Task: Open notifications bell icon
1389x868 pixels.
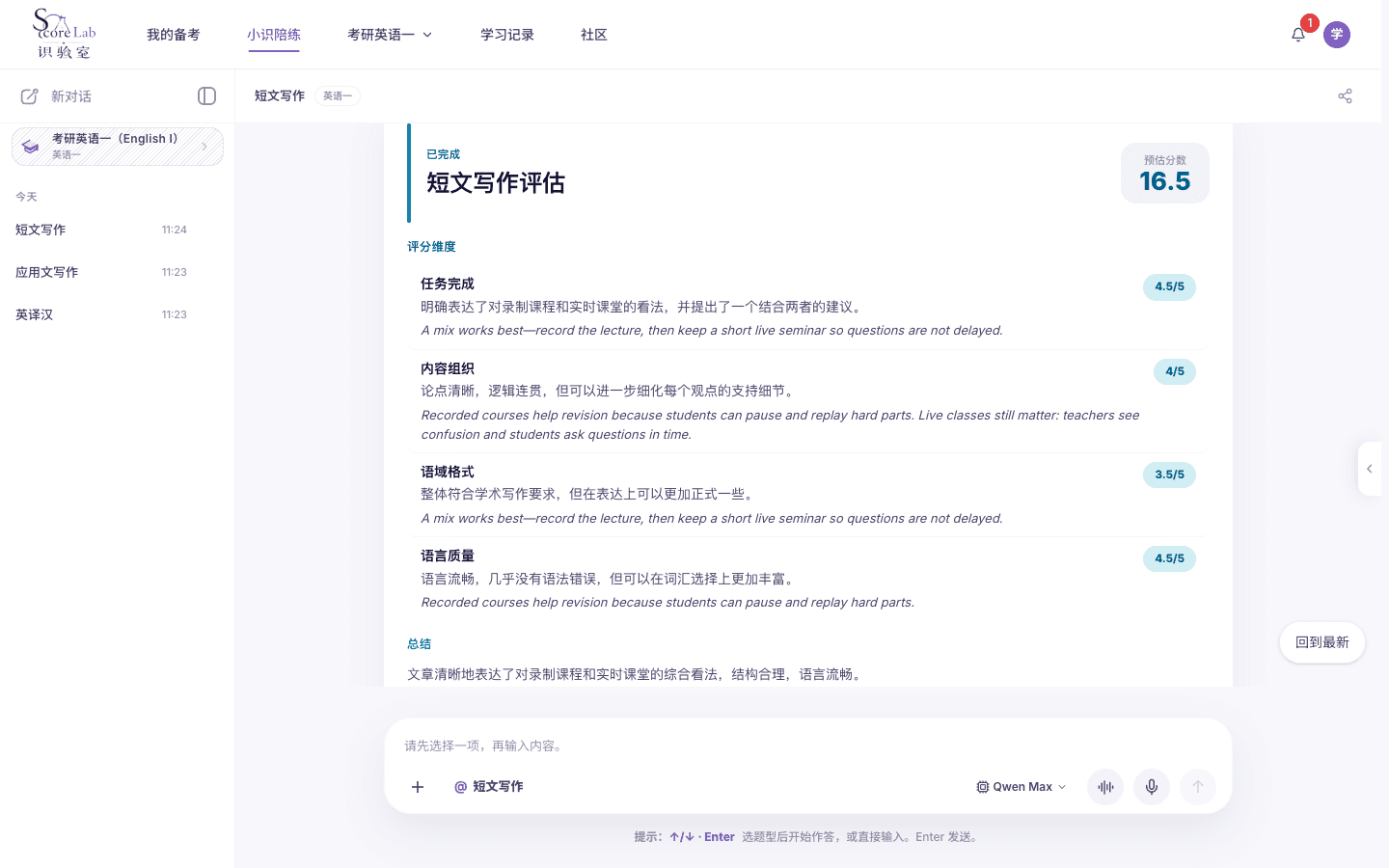Action: [x=1298, y=35]
